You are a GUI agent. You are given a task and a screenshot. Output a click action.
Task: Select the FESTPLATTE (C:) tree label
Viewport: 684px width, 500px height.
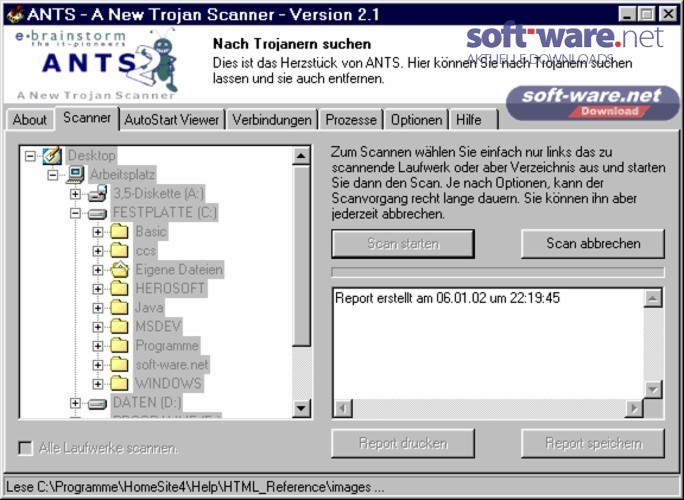click(x=164, y=213)
